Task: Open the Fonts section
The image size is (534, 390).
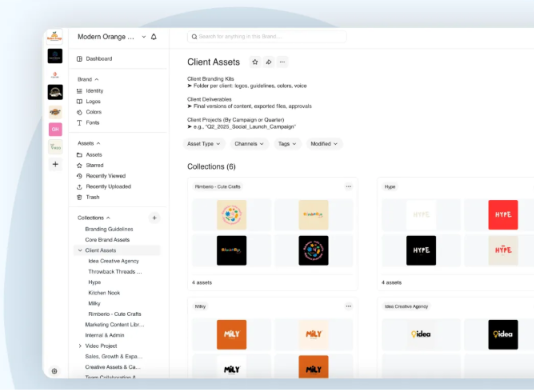Action: pyautogui.click(x=92, y=123)
